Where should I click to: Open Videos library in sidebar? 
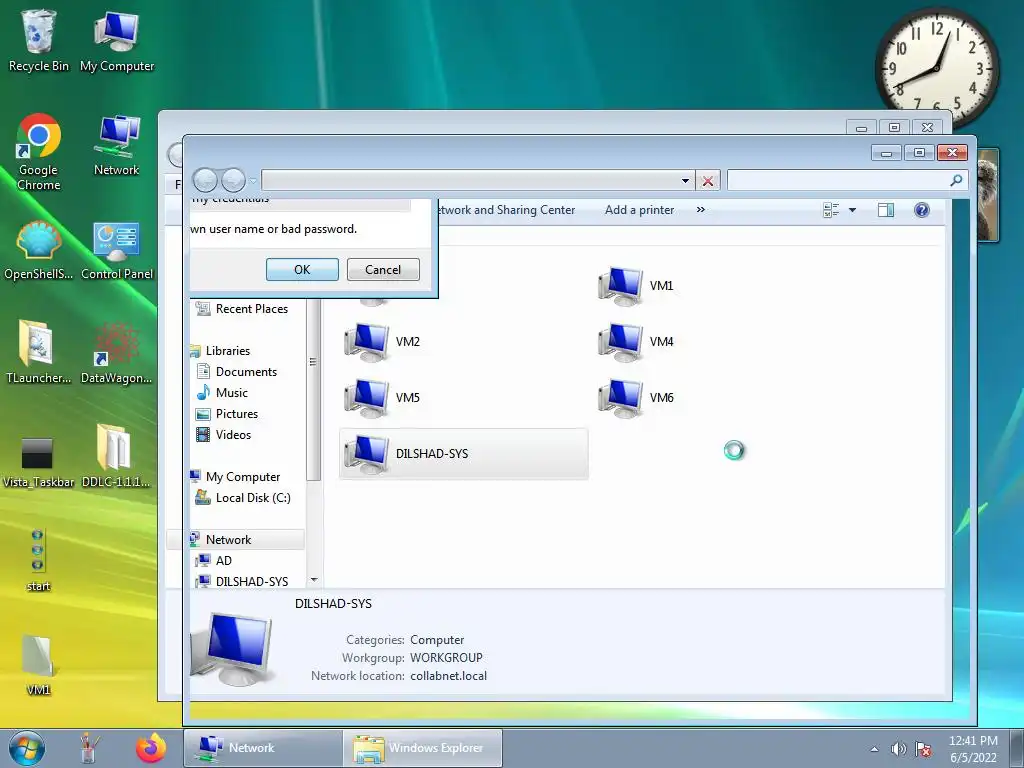tap(223, 434)
